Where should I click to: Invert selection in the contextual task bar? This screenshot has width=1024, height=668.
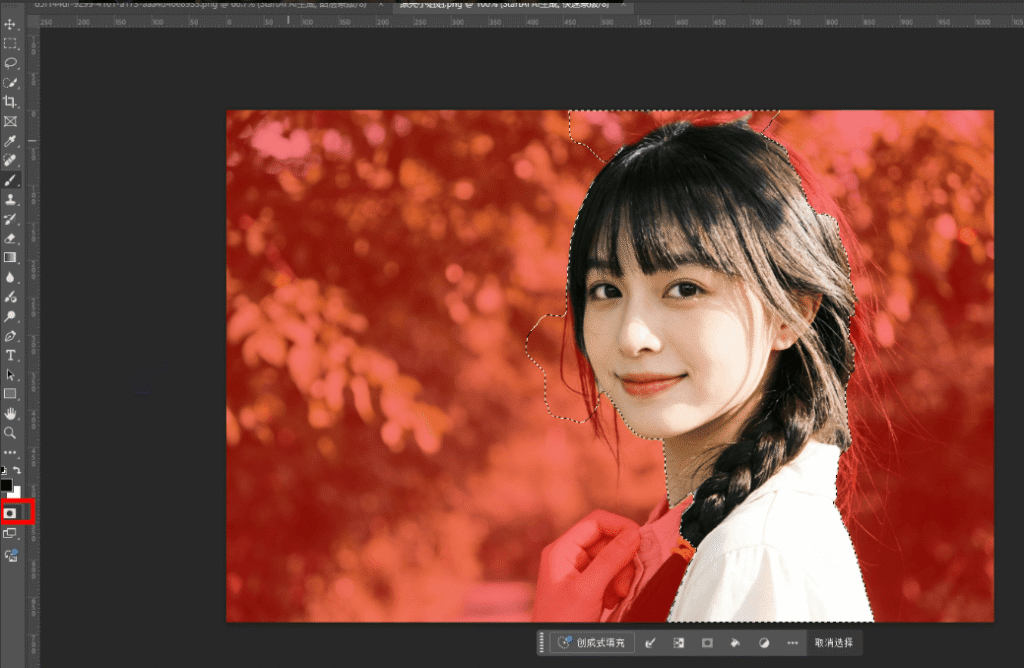point(679,643)
